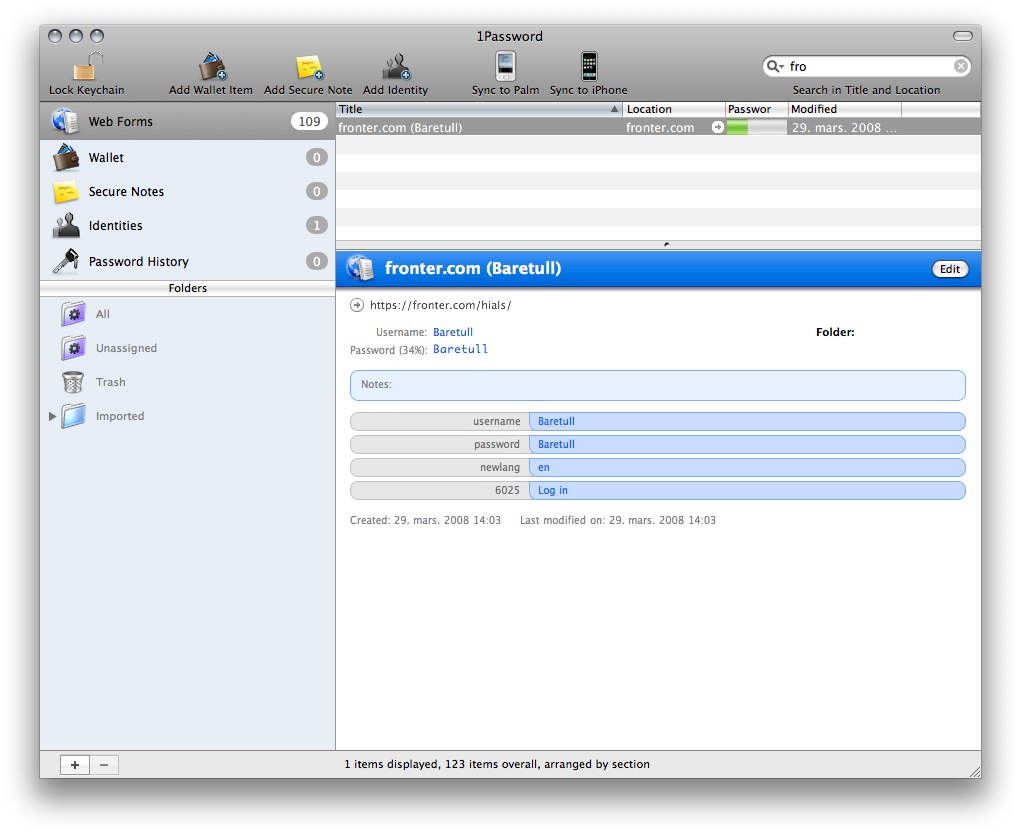Image resolution: width=1021 pixels, height=833 pixels.
Task: Select Wallet in the sidebar
Action: click(188, 157)
